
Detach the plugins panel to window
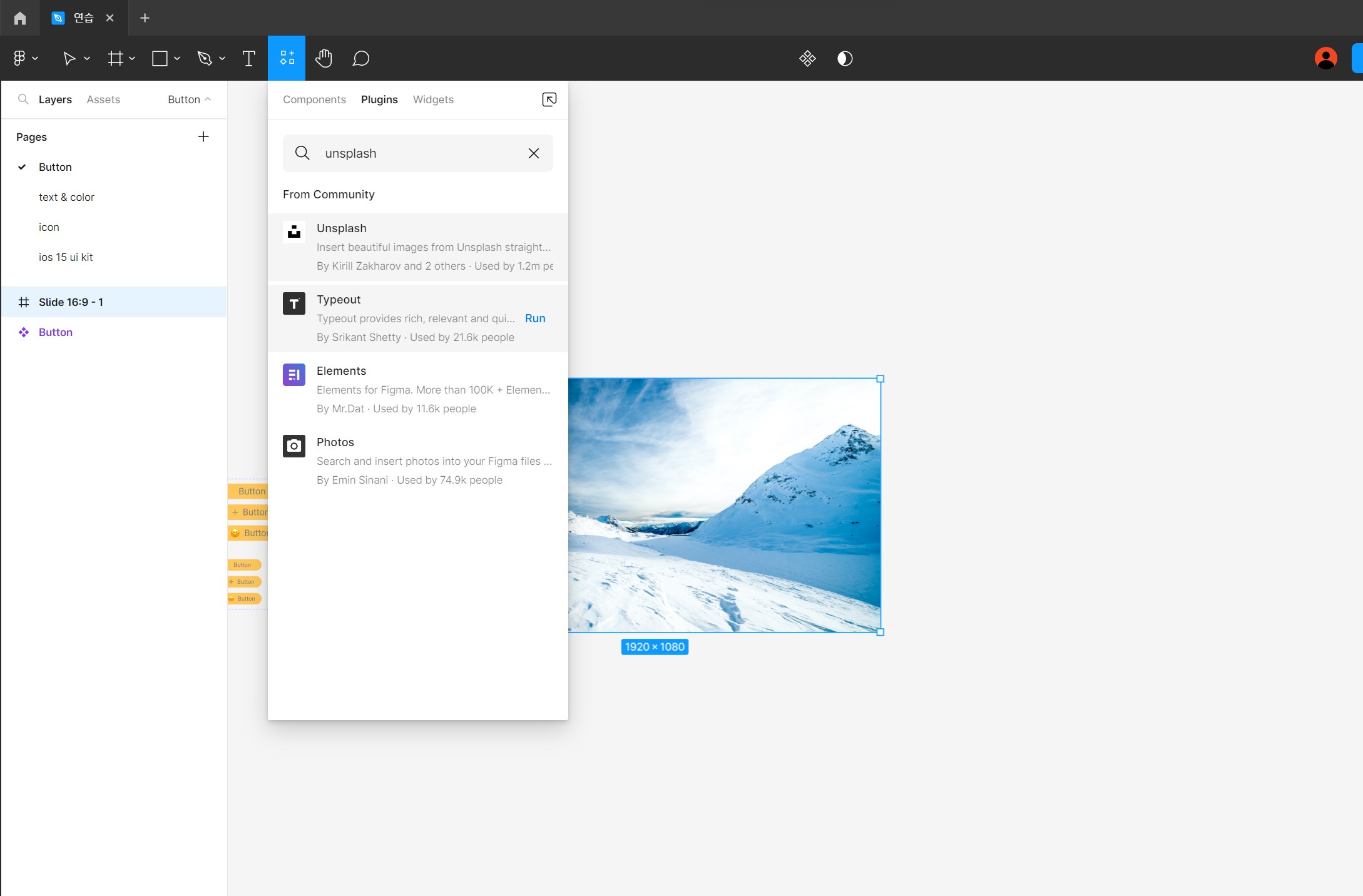point(549,99)
